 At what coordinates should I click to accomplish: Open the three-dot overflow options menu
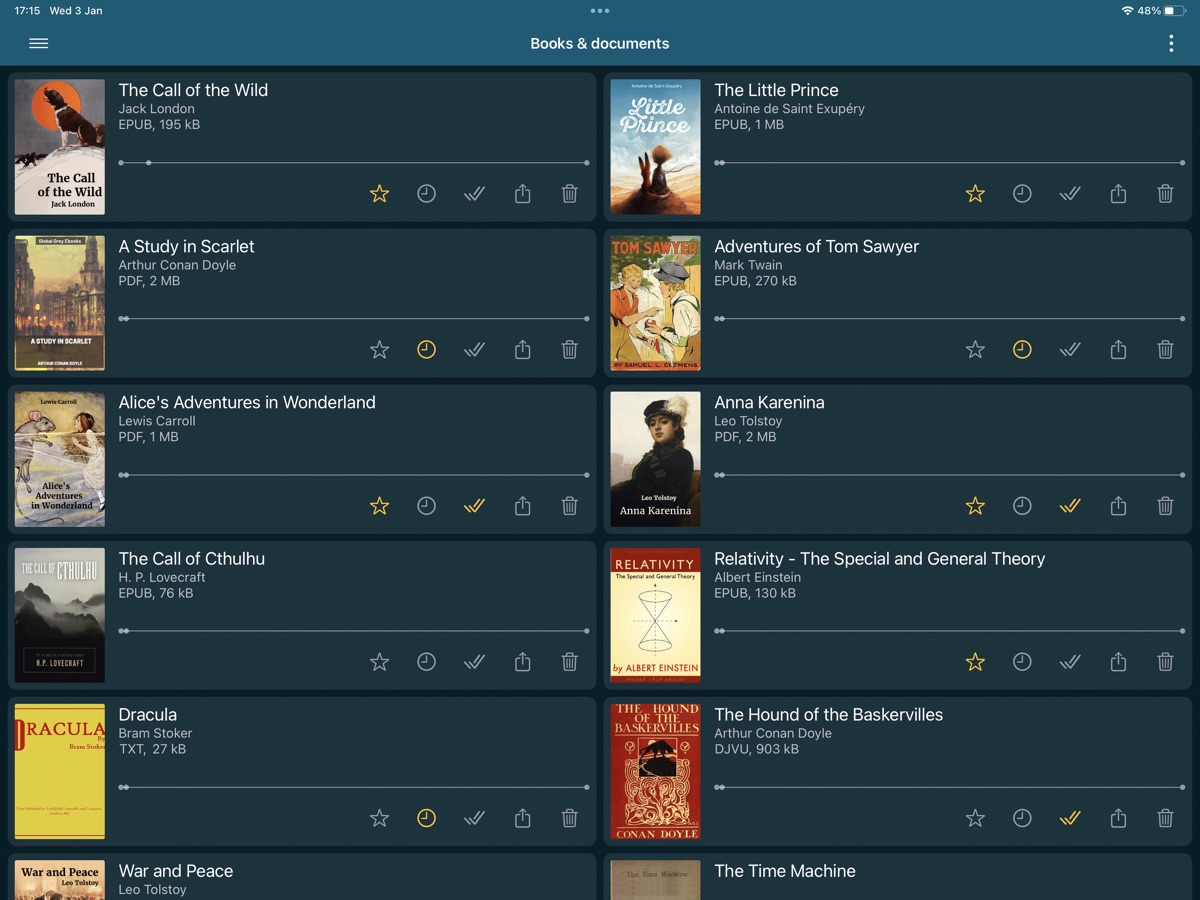[x=1171, y=43]
